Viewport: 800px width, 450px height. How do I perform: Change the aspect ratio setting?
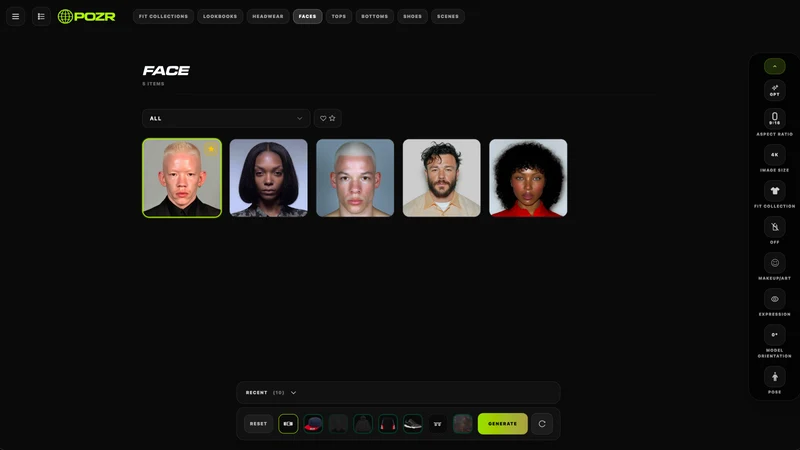774,118
